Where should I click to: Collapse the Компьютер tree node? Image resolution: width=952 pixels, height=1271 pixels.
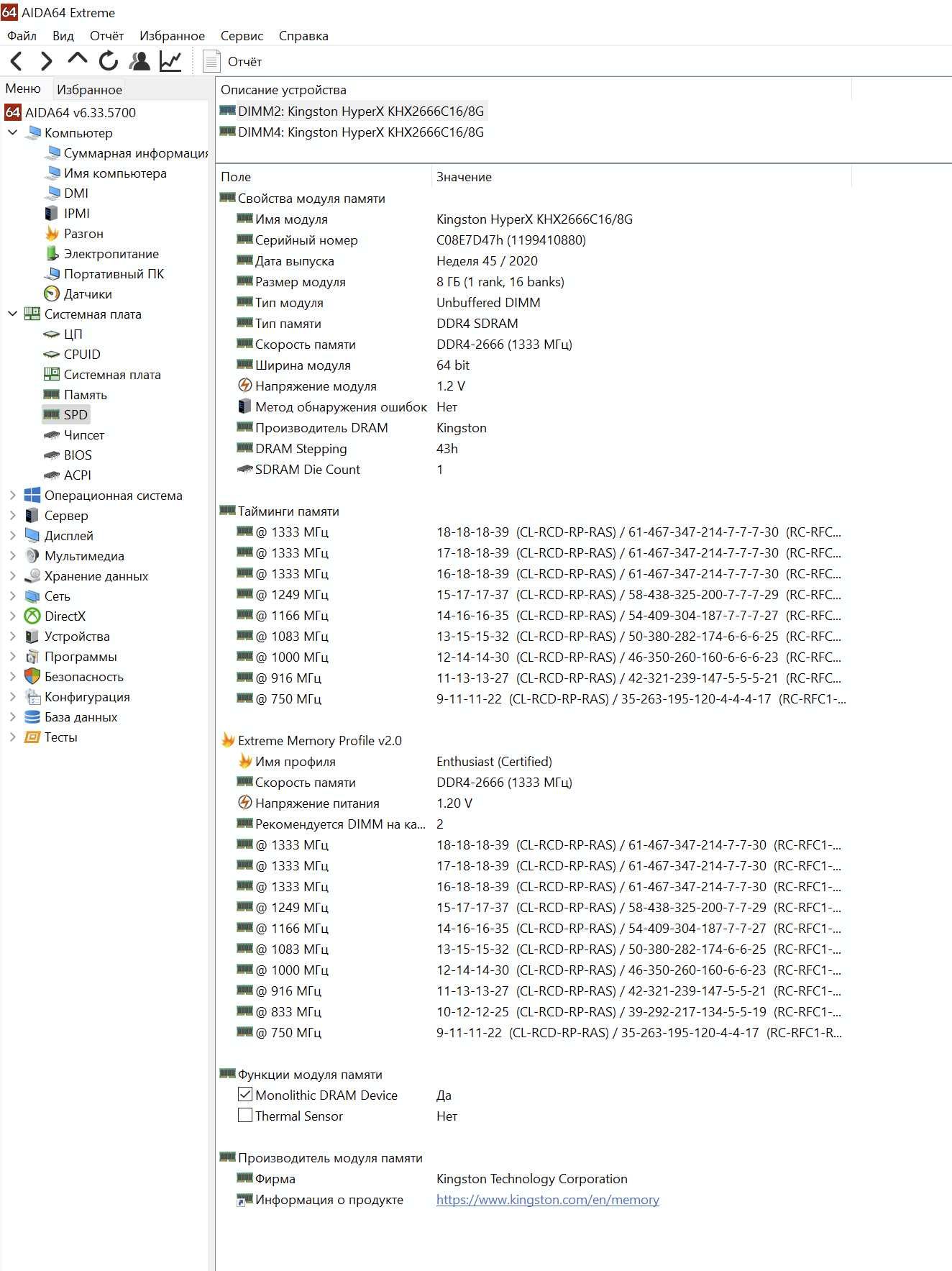[12, 132]
